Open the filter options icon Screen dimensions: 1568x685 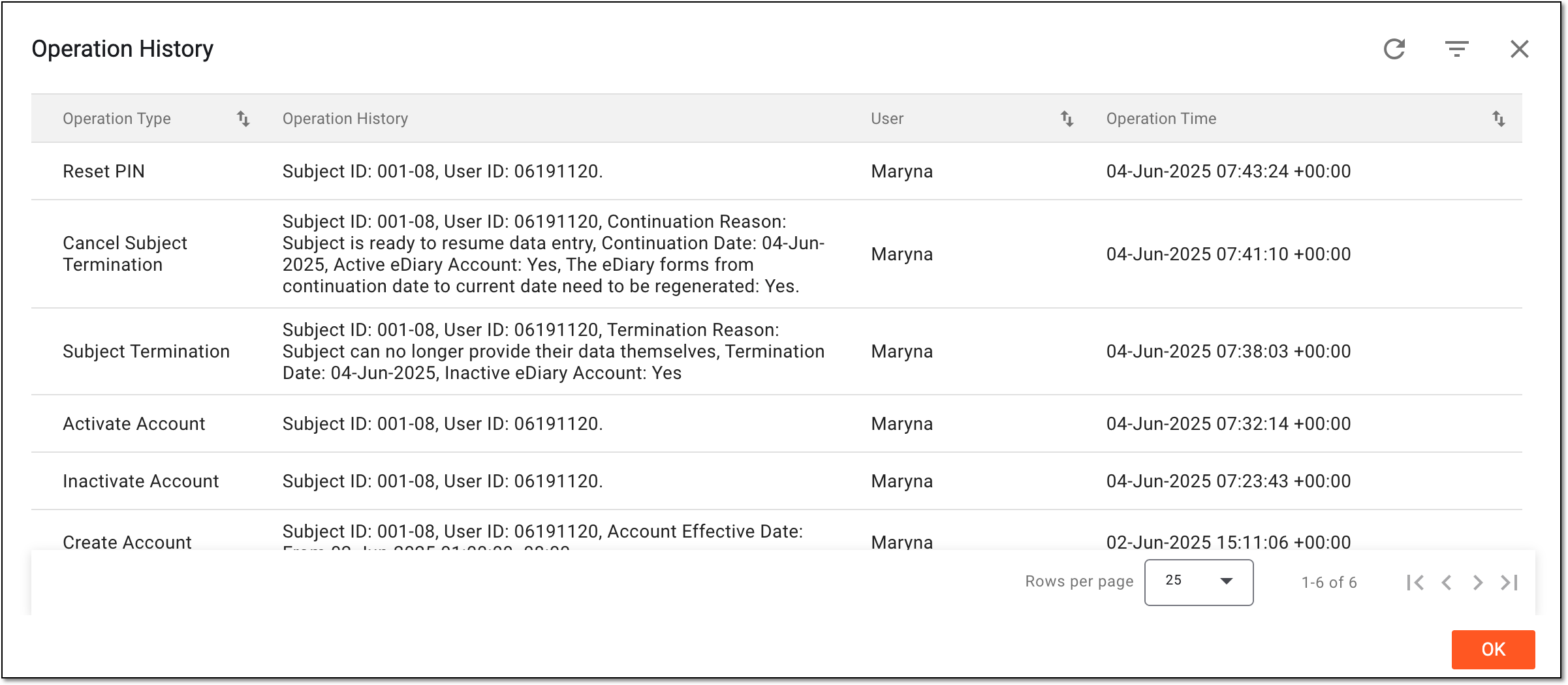tap(1457, 49)
